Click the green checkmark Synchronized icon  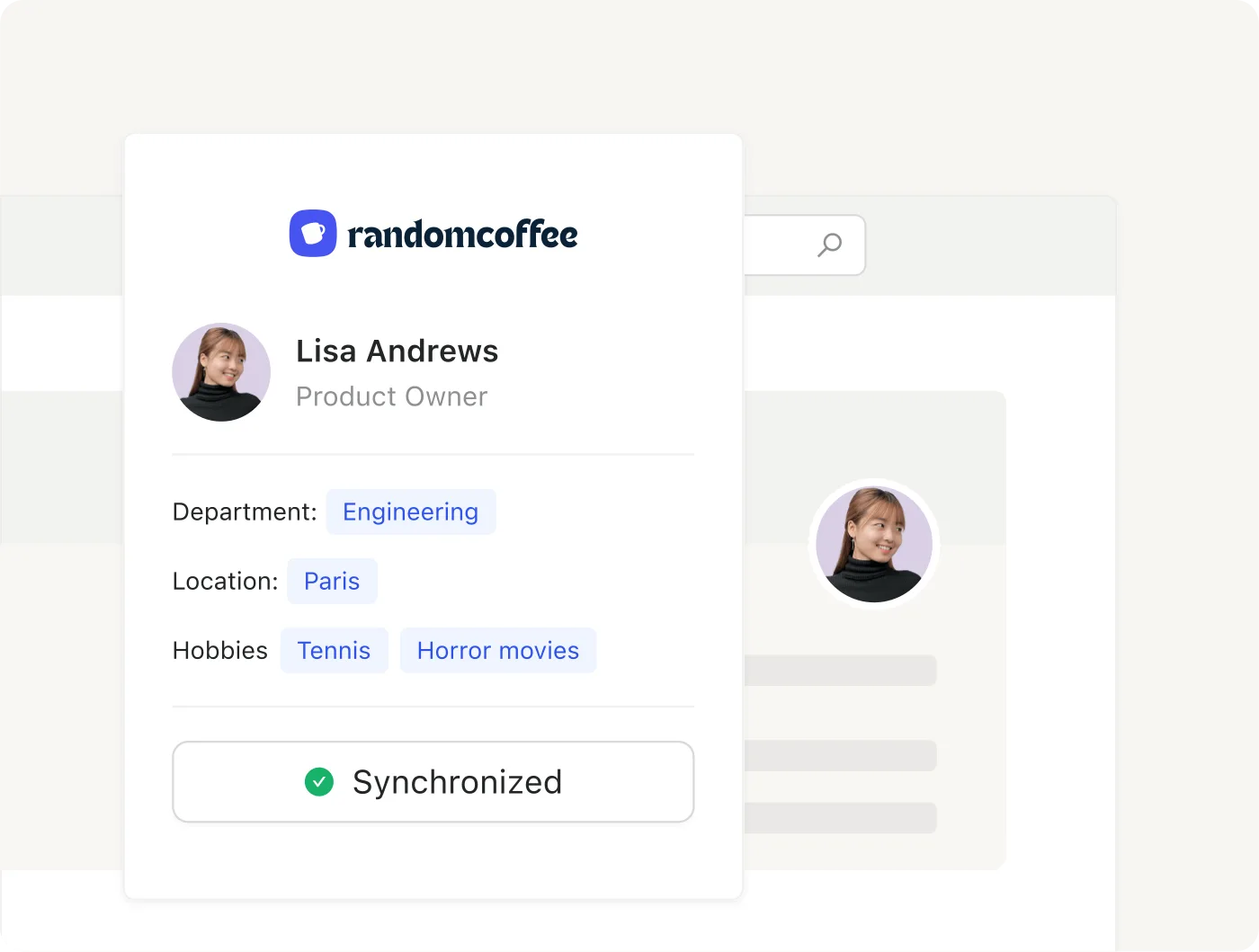click(x=319, y=782)
